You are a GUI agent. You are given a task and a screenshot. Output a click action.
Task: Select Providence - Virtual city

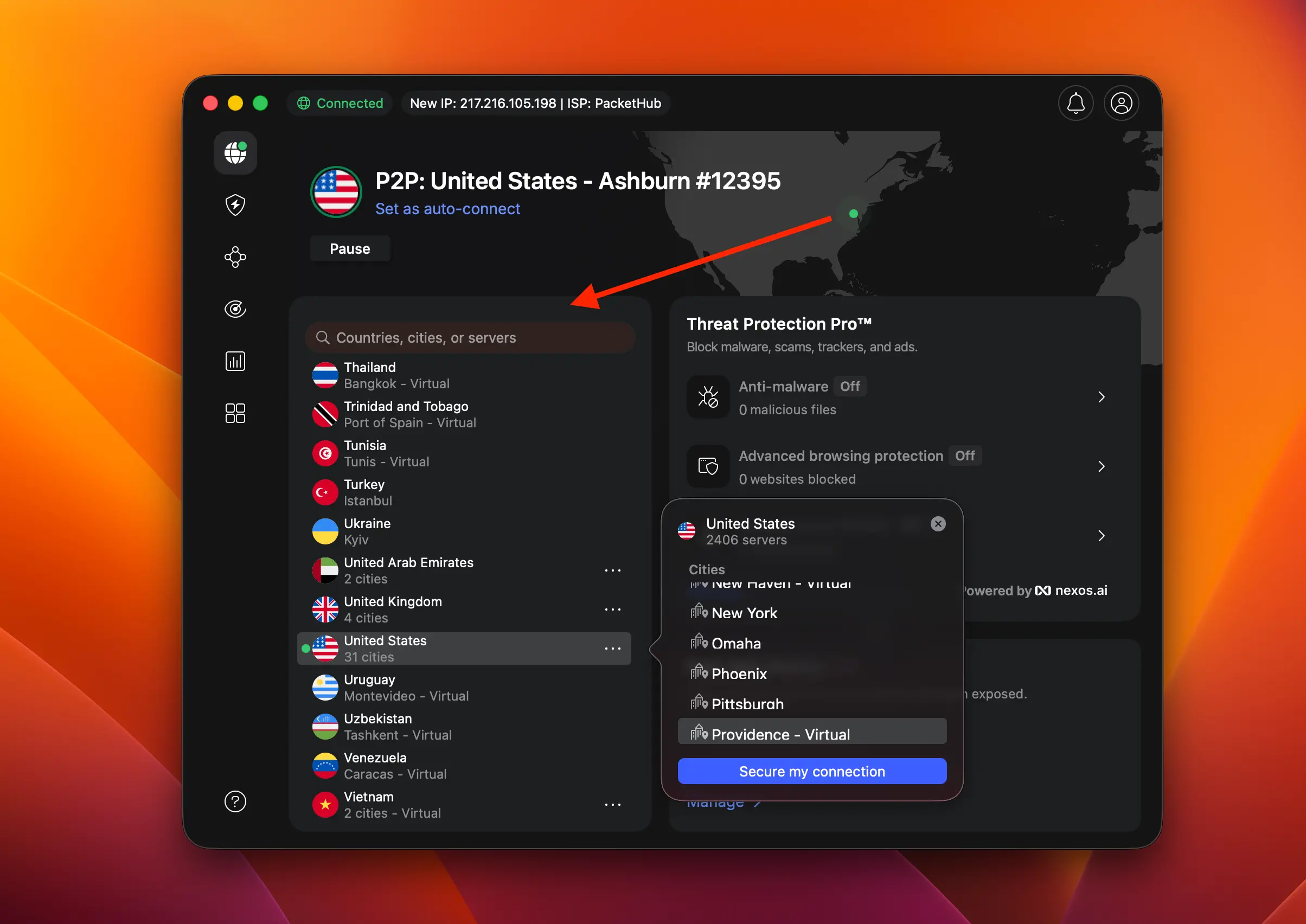coord(781,734)
